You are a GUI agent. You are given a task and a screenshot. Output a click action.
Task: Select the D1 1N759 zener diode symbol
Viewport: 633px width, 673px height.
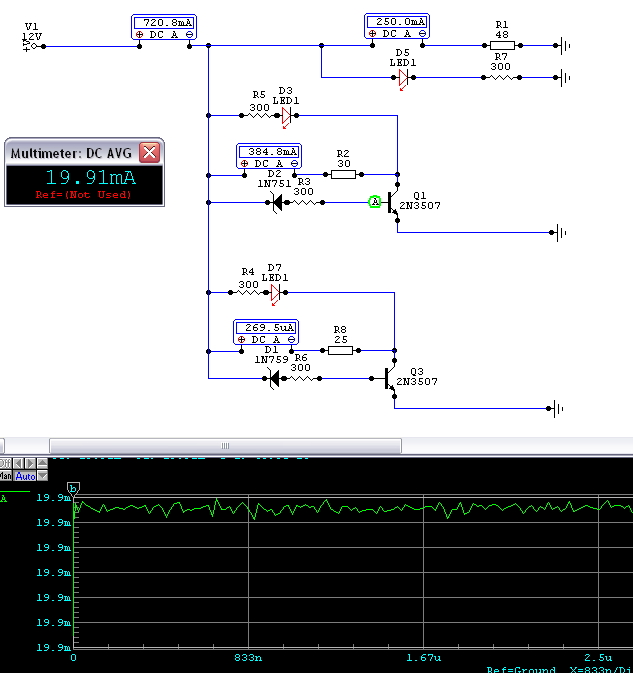pyautogui.click(x=274, y=379)
